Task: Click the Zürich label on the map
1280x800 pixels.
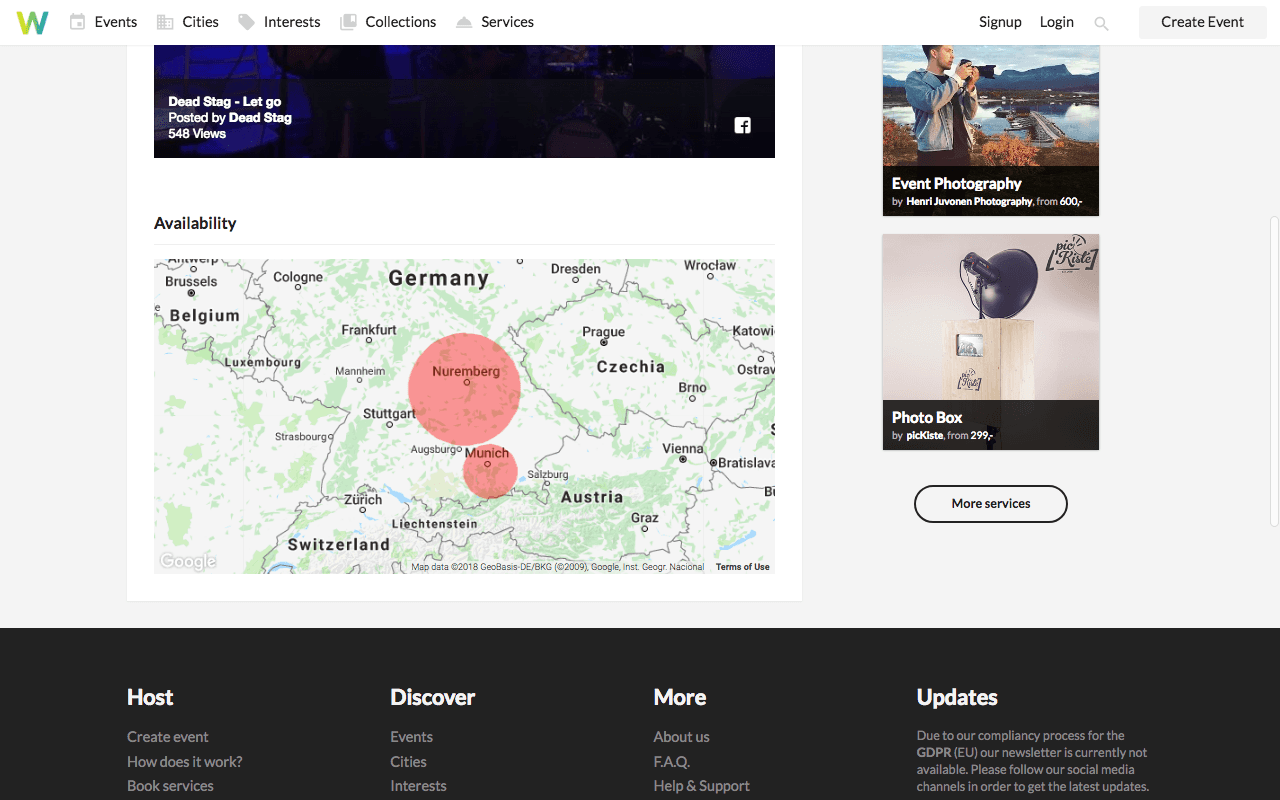Action: (363, 500)
